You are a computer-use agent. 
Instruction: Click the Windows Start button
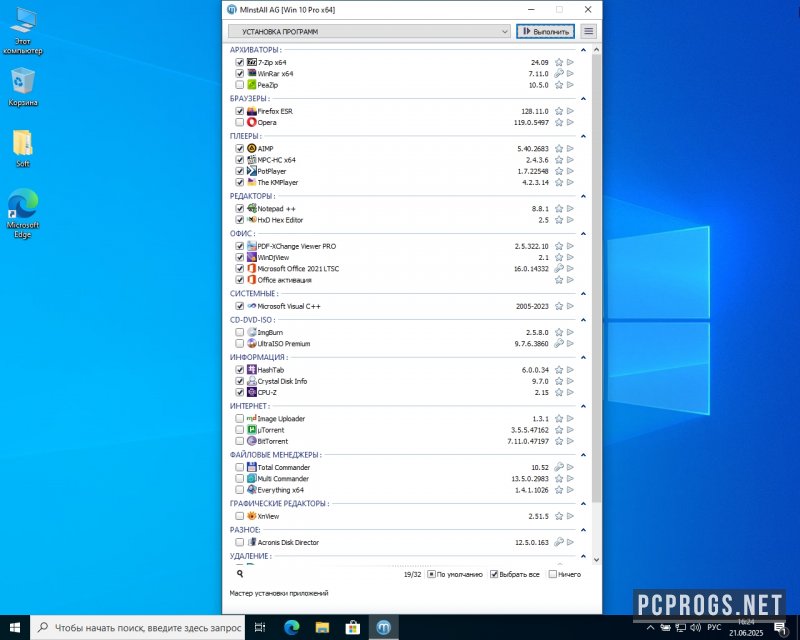point(15,627)
